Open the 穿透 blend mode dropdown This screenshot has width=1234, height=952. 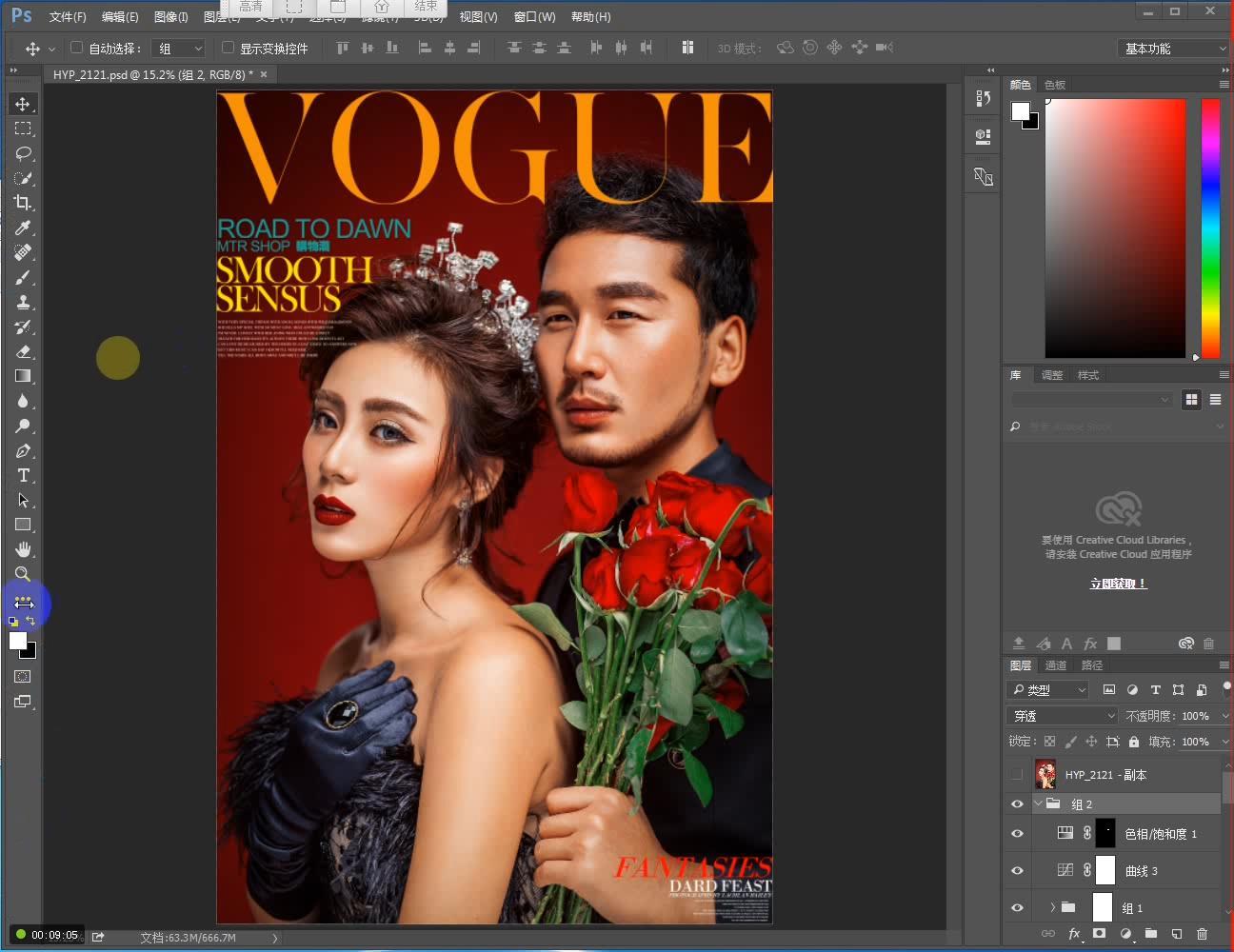pyautogui.click(x=1063, y=716)
